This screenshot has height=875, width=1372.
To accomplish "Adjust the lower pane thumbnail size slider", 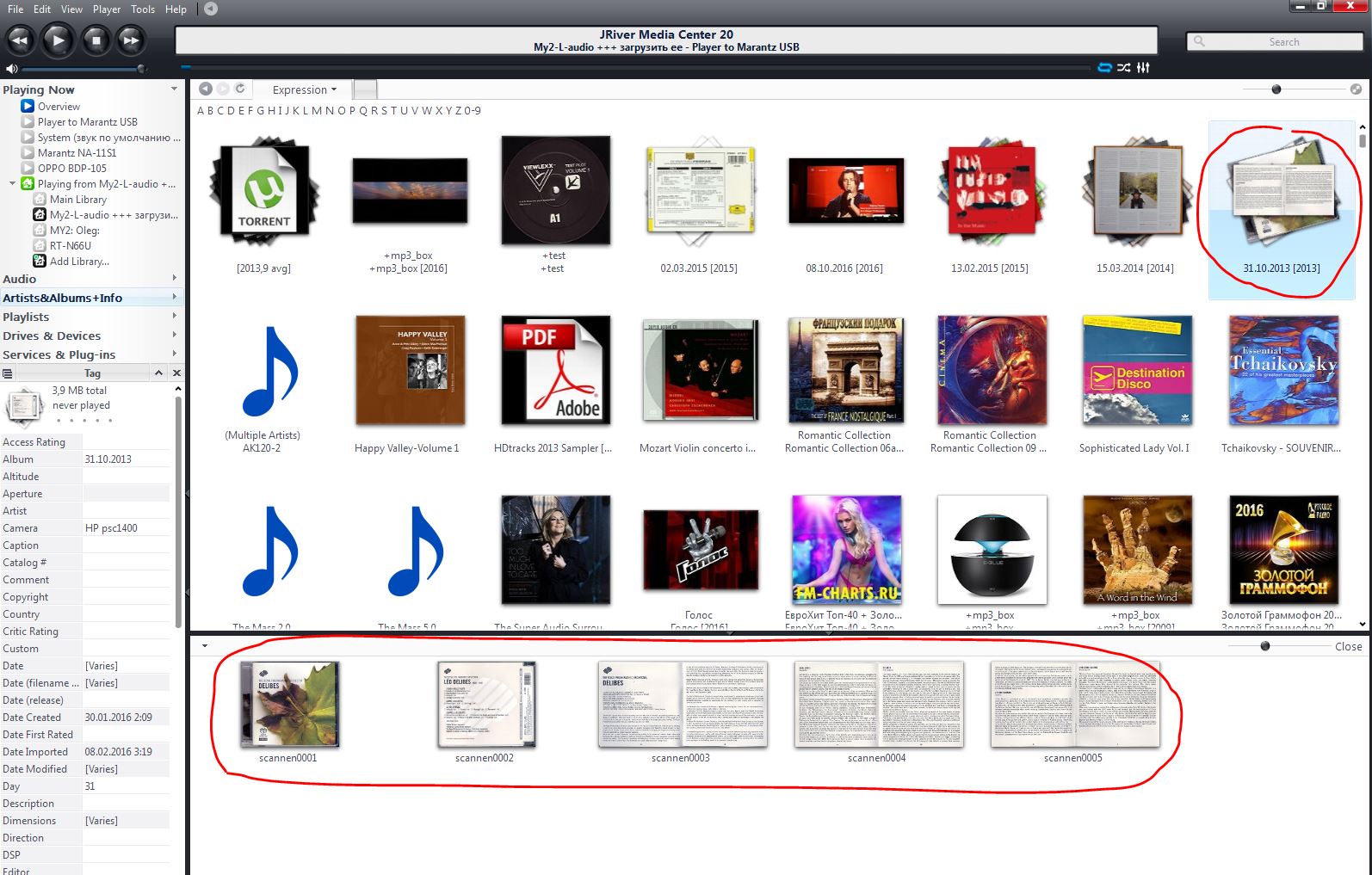I will pos(1264,646).
